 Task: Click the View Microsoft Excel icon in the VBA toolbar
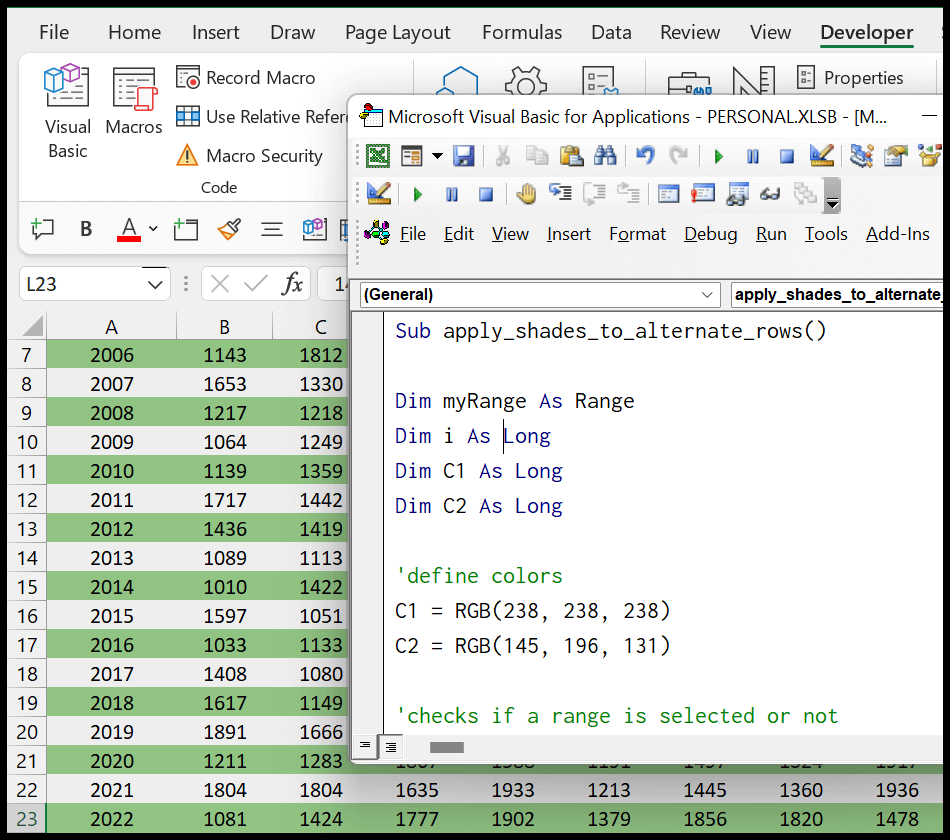point(378,156)
